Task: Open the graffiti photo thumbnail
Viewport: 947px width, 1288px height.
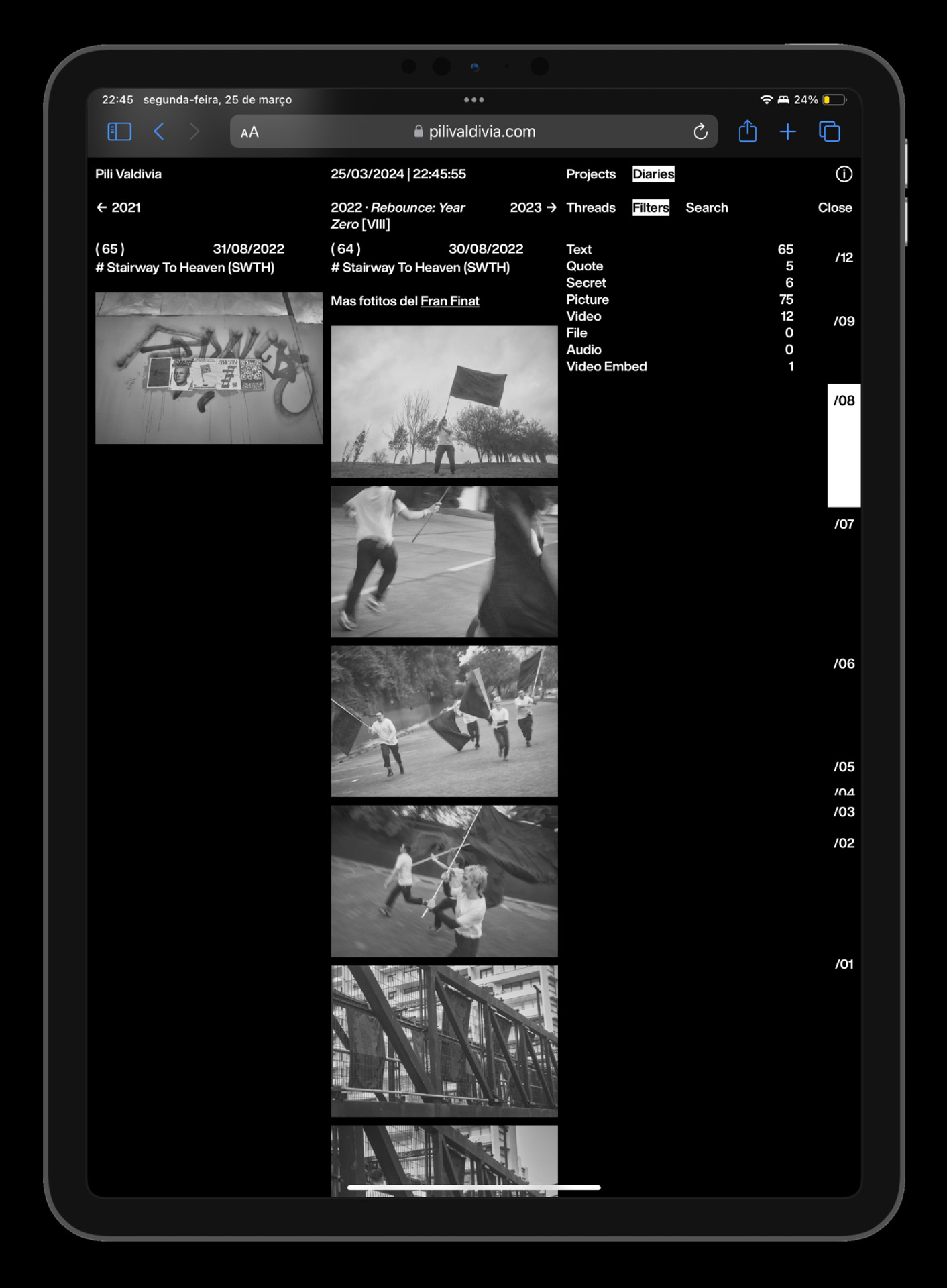Action: [209, 368]
